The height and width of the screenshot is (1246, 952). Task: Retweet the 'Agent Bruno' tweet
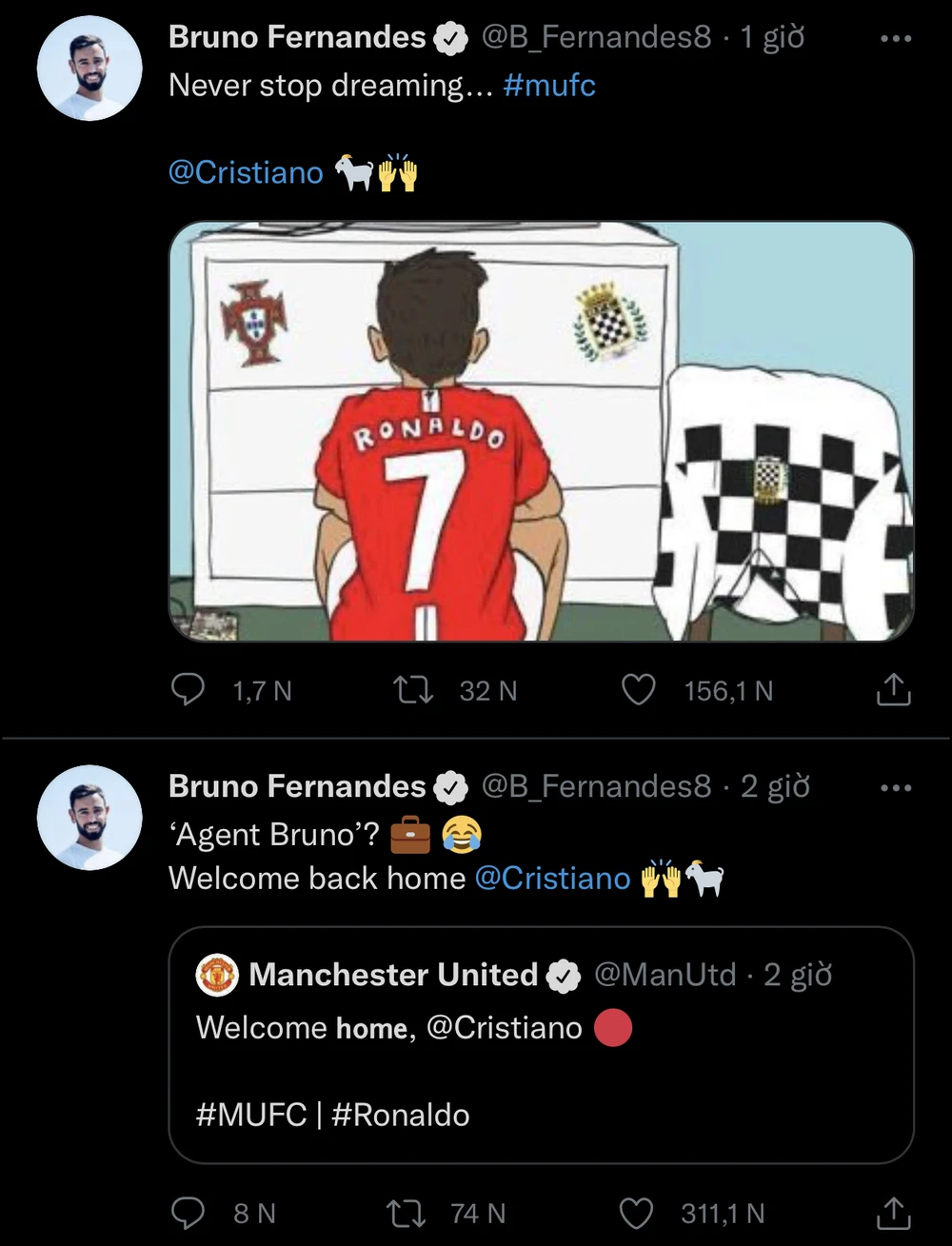pos(407,1213)
